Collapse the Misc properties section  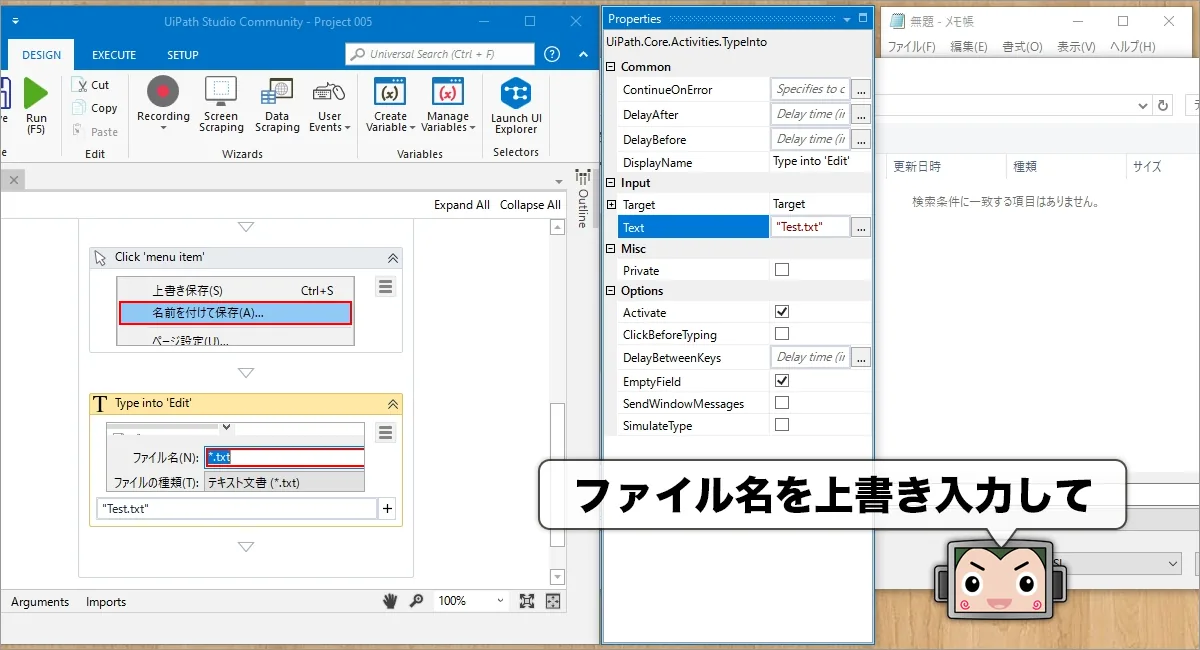pyautogui.click(x=611, y=249)
